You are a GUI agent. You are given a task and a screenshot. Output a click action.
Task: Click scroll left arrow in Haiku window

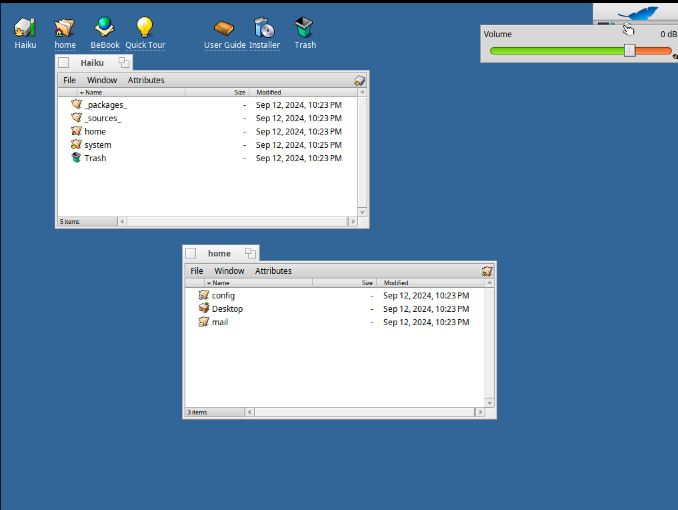click(122, 221)
